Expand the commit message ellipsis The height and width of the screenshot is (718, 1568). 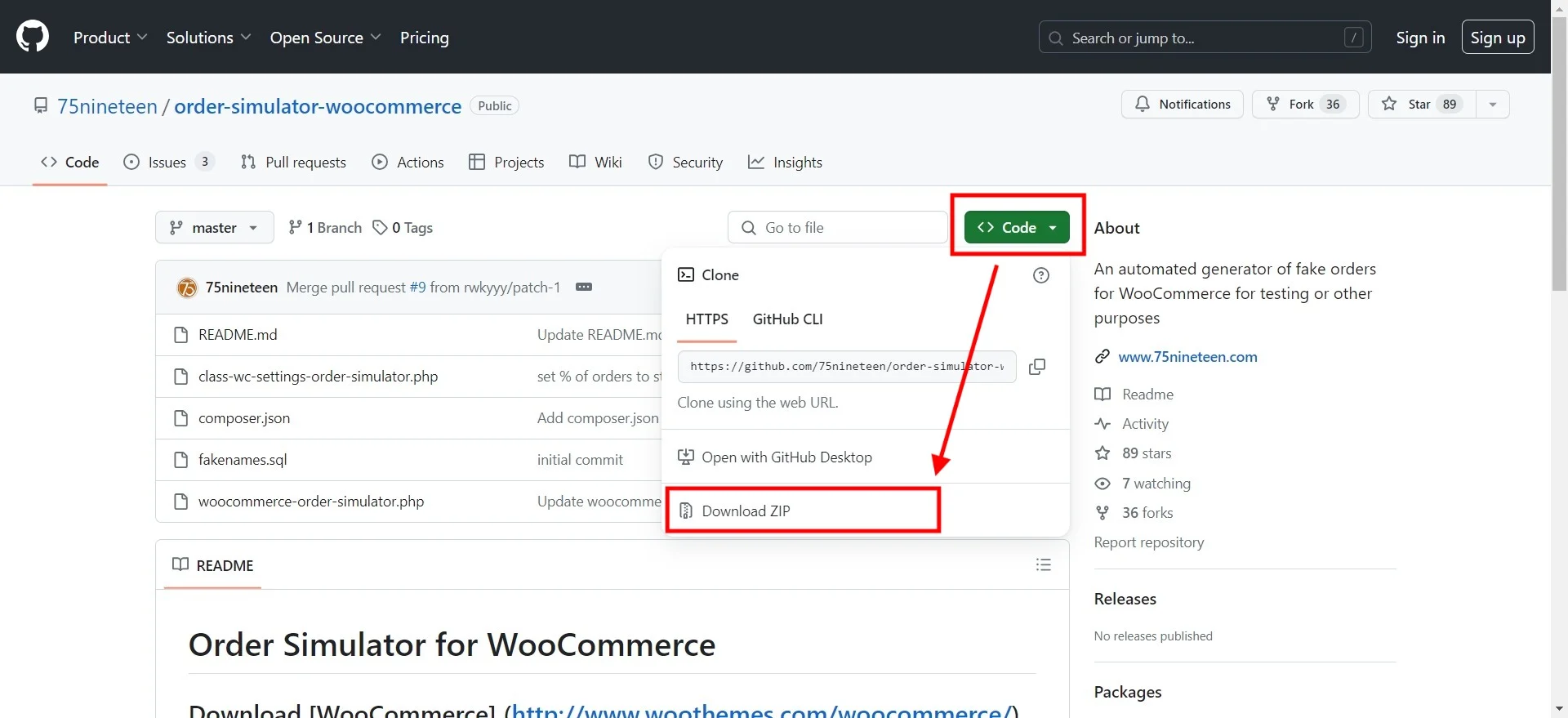pos(584,287)
